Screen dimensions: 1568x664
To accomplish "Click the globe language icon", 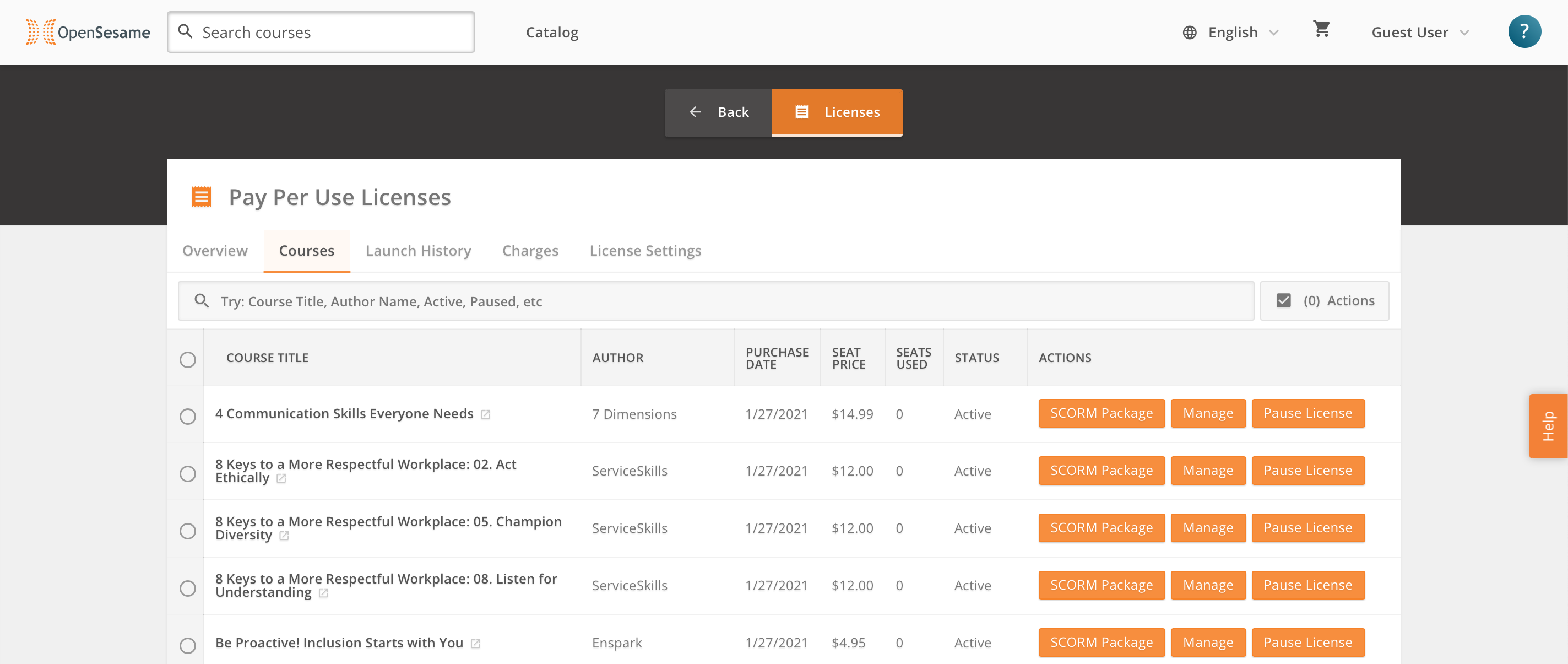I will point(1190,33).
